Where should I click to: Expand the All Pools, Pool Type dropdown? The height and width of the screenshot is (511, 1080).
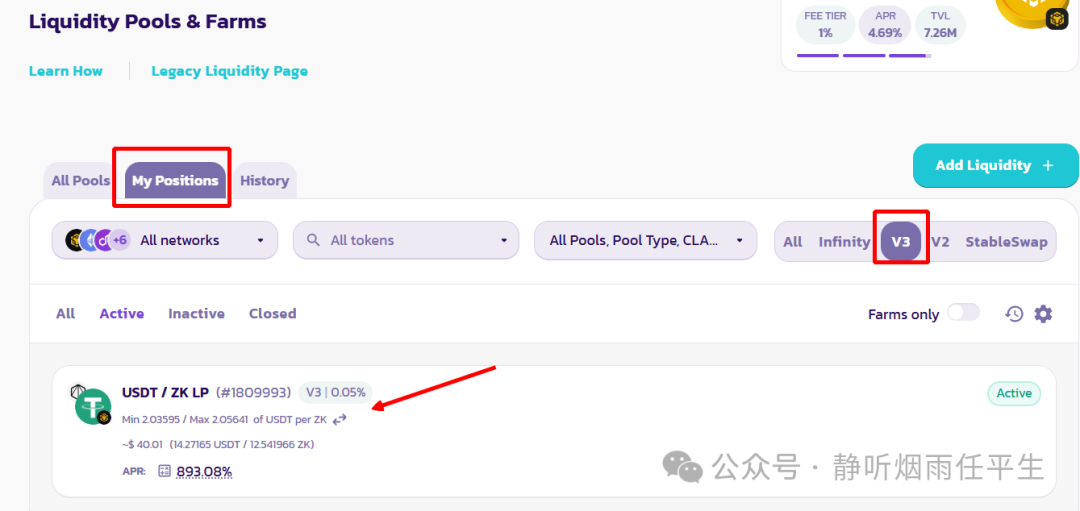645,240
